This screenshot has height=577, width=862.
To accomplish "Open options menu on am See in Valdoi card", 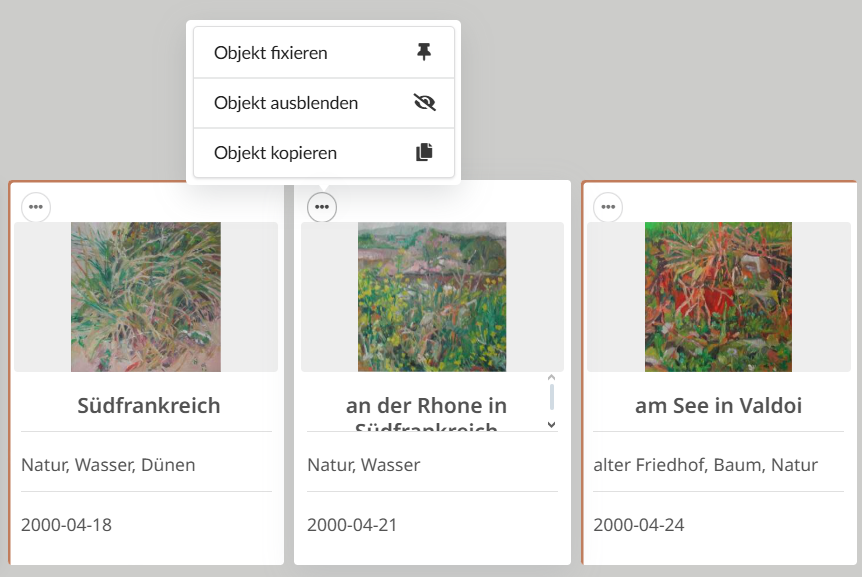I will (608, 207).
